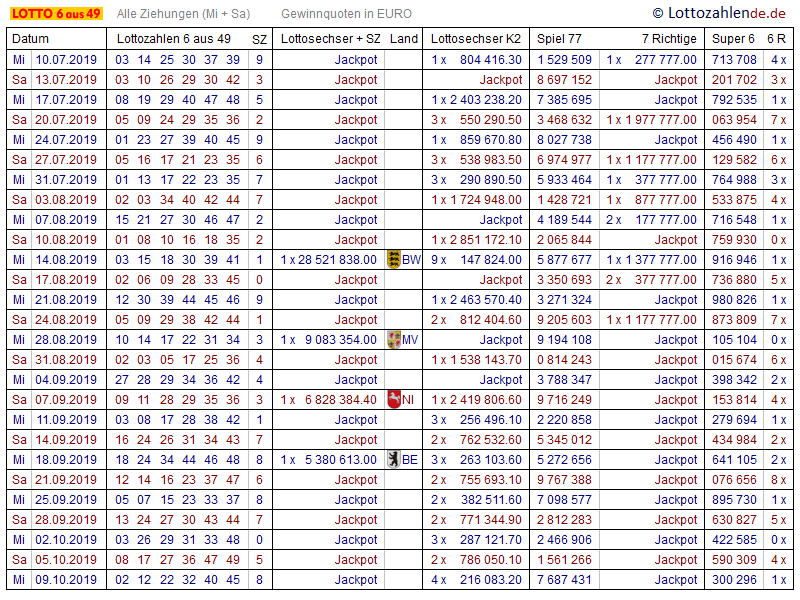800x600 pixels.
Task: Click the Baden-Württemberg coat of arms icon
Action: tap(393, 260)
